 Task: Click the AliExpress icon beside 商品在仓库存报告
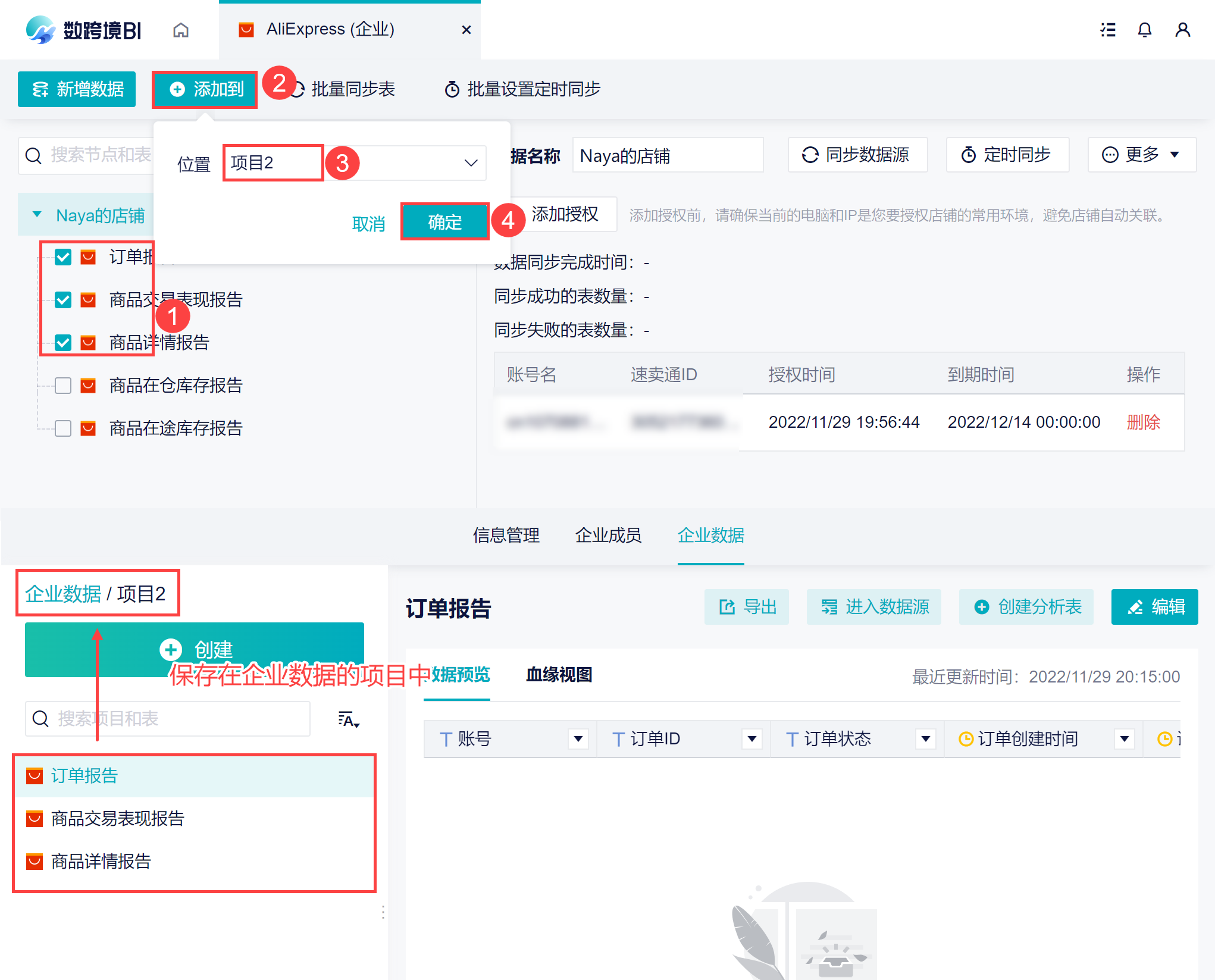88,386
